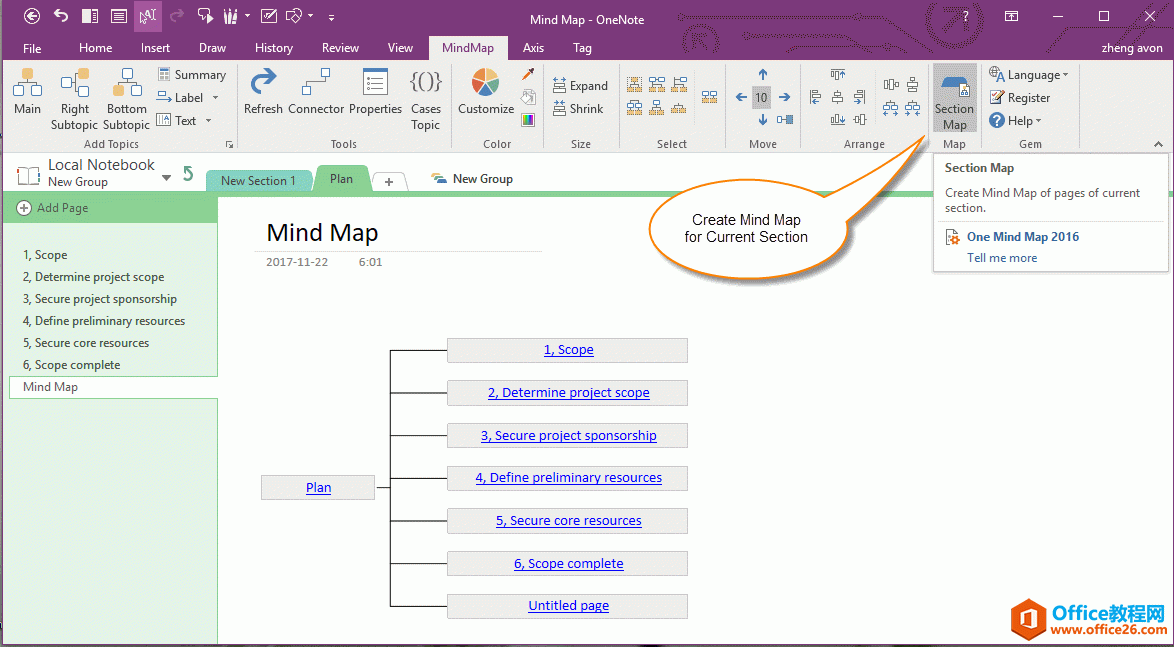1174x647 pixels.
Task: Click the Cases Topic tool
Action: 426,95
